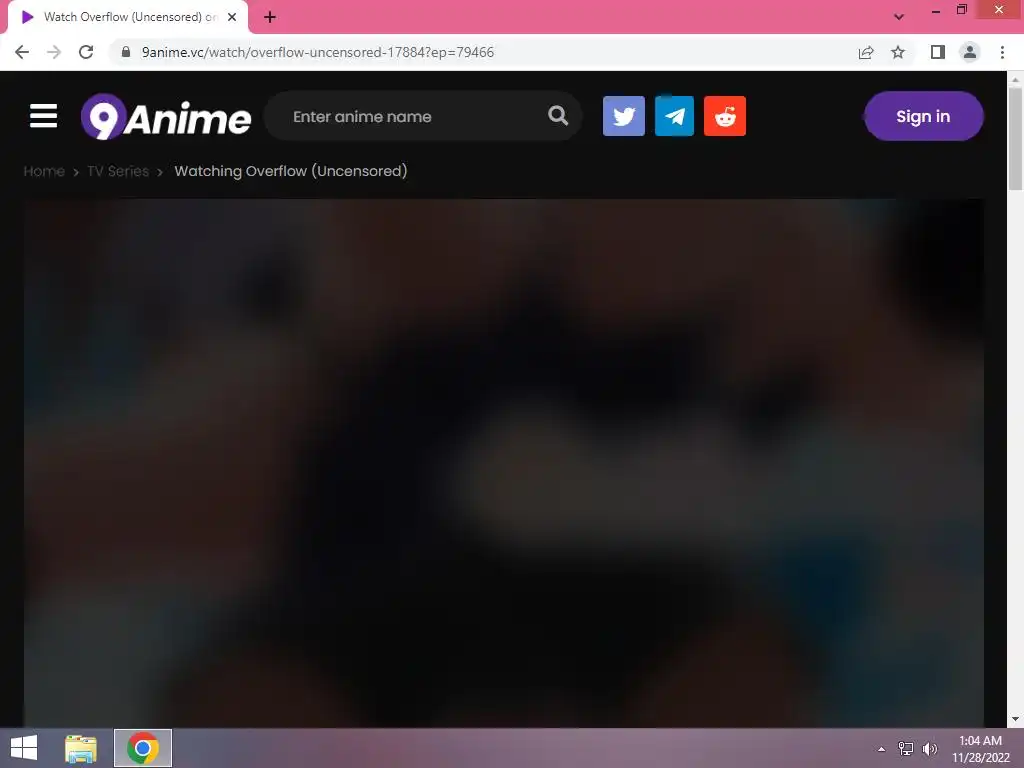Click the blurred video player area
The width and height of the screenshot is (1024, 768).
coord(504,462)
